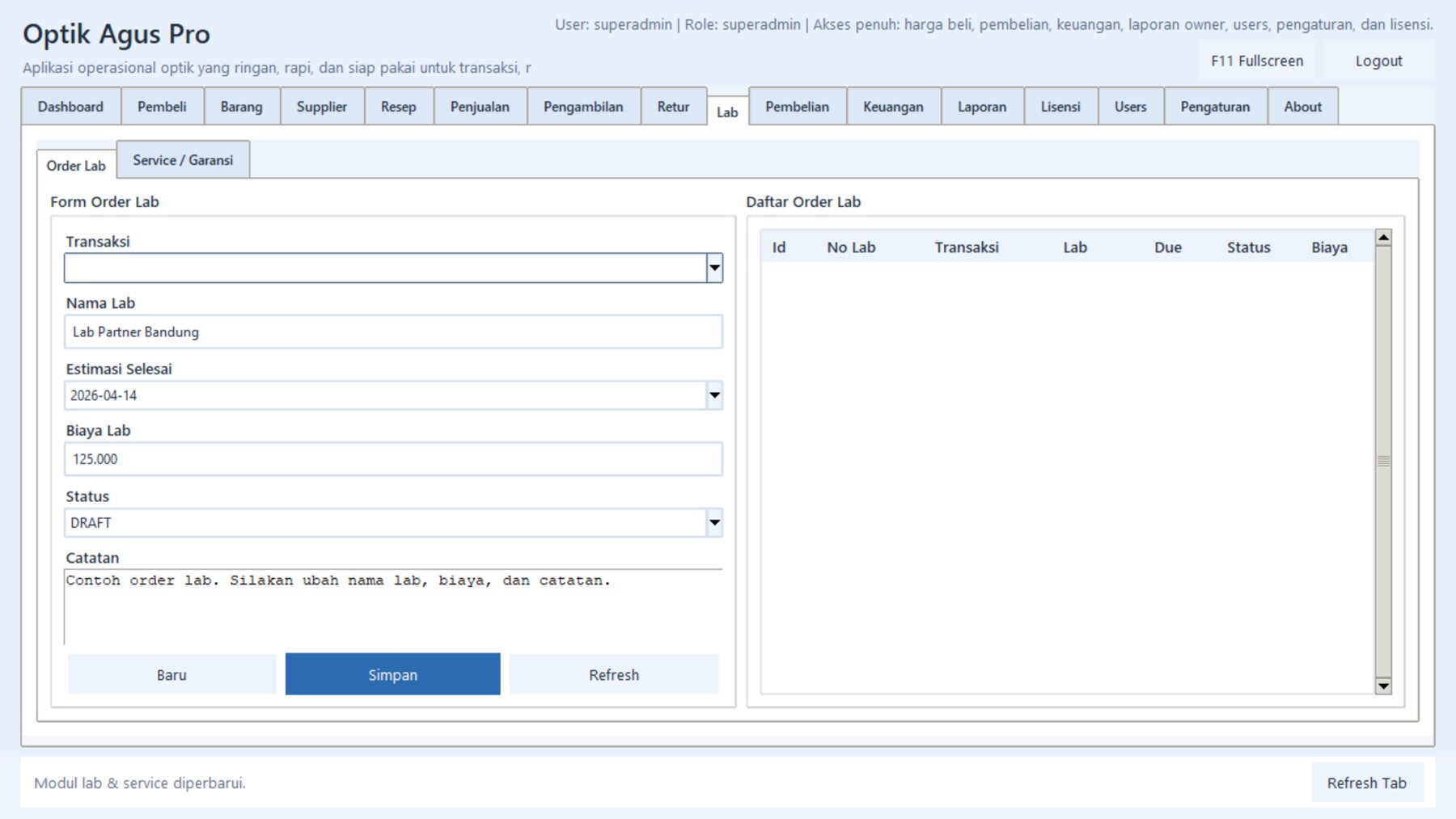The image size is (1456, 819).
Task: Toggle F11 Fullscreen mode
Action: pyautogui.click(x=1256, y=61)
